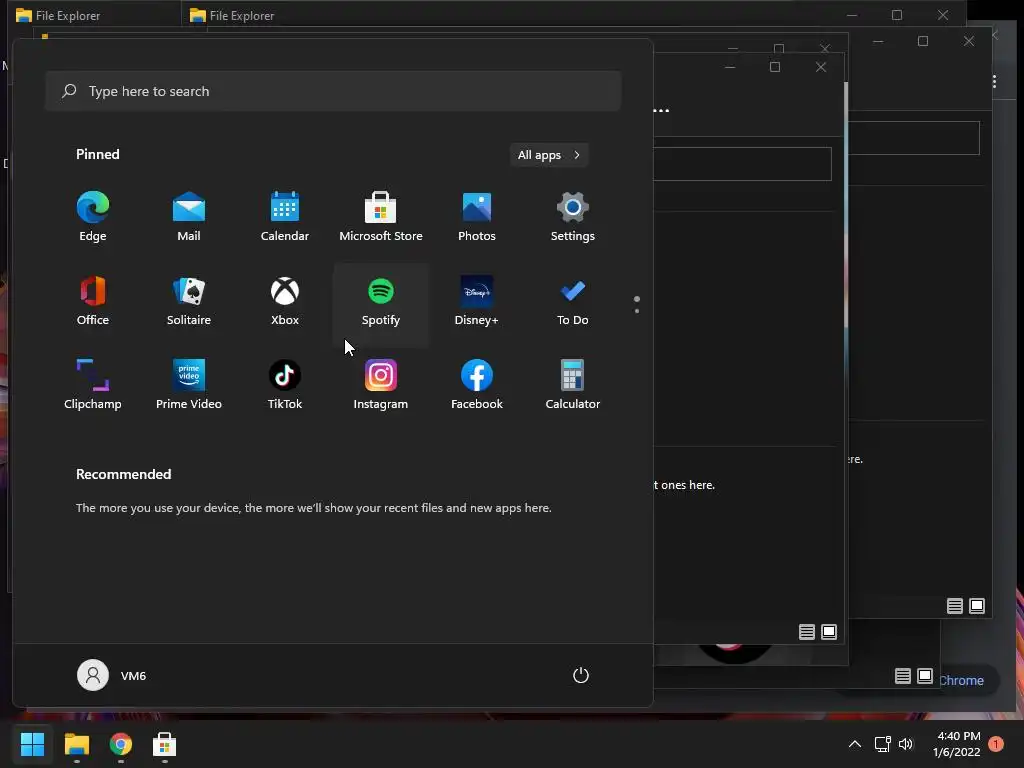Open three-dot menu in the front background window

tap(661, 110)
